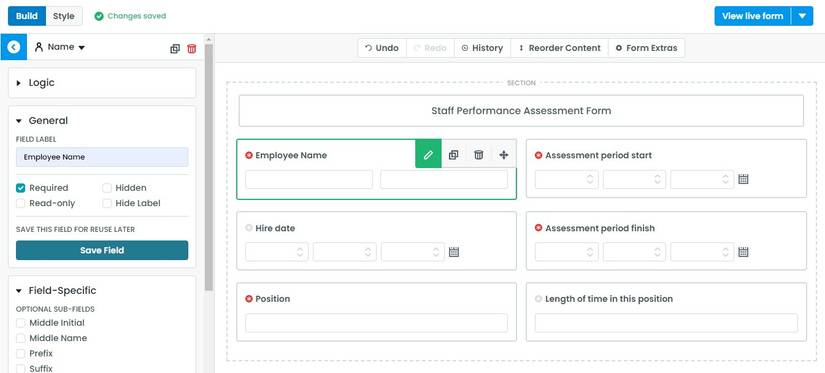Duplicate field icon in sidebar header
Screen dimensions: 825x373
pos(175,48)
